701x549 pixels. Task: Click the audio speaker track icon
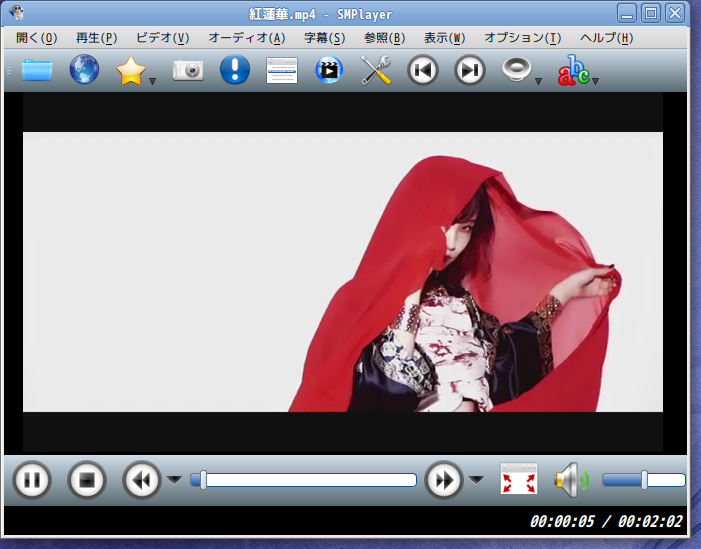click(x=517, y=70)
